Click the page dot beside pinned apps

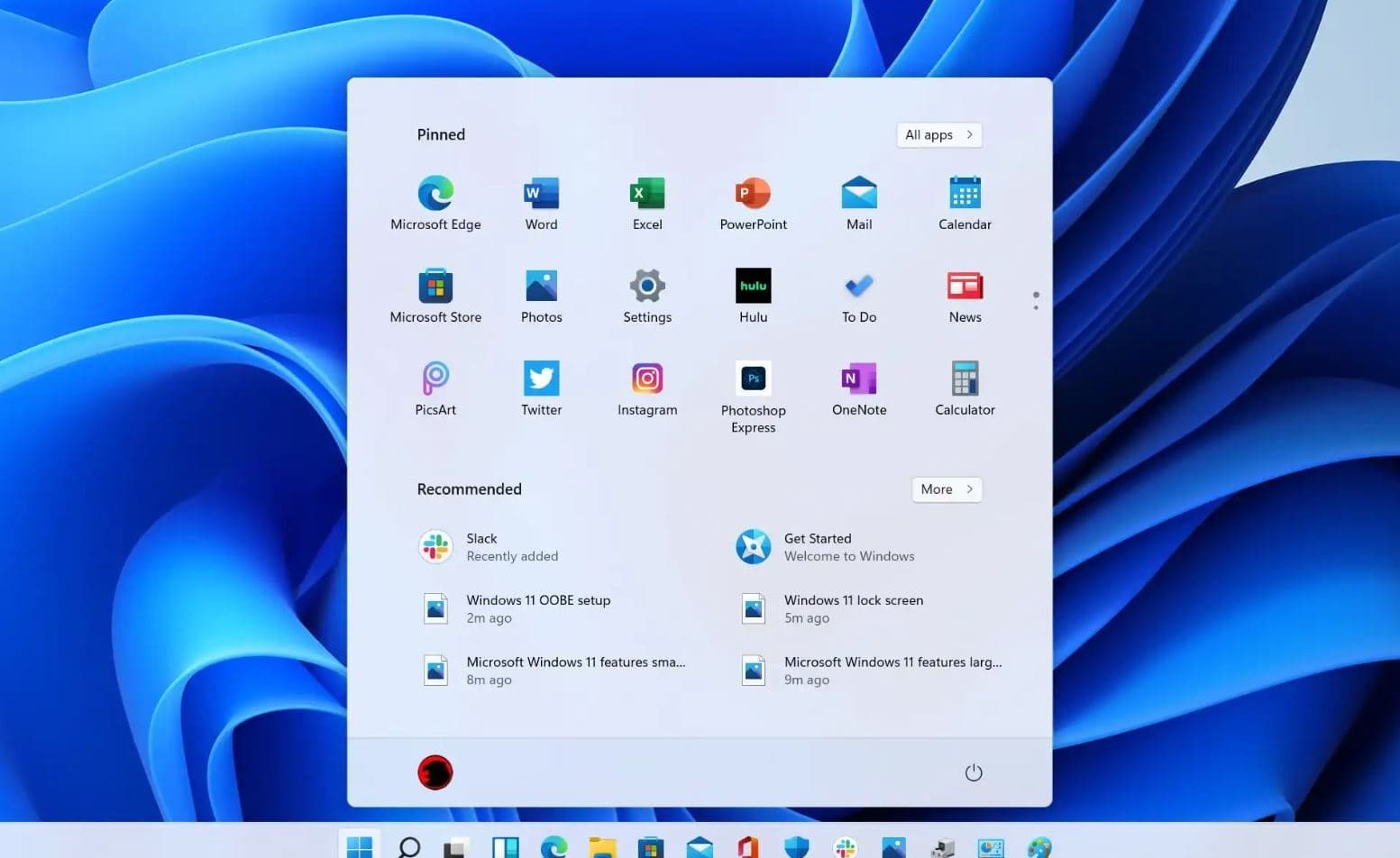click(x=1036, y=299)
